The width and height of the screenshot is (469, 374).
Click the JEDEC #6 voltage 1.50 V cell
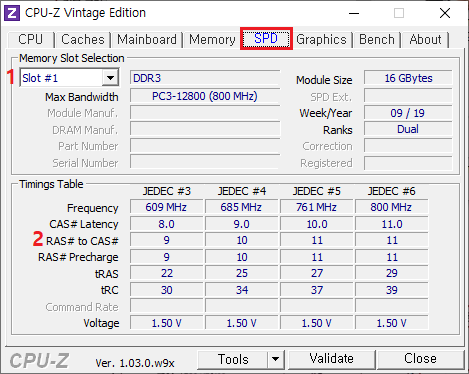point(391,323)
